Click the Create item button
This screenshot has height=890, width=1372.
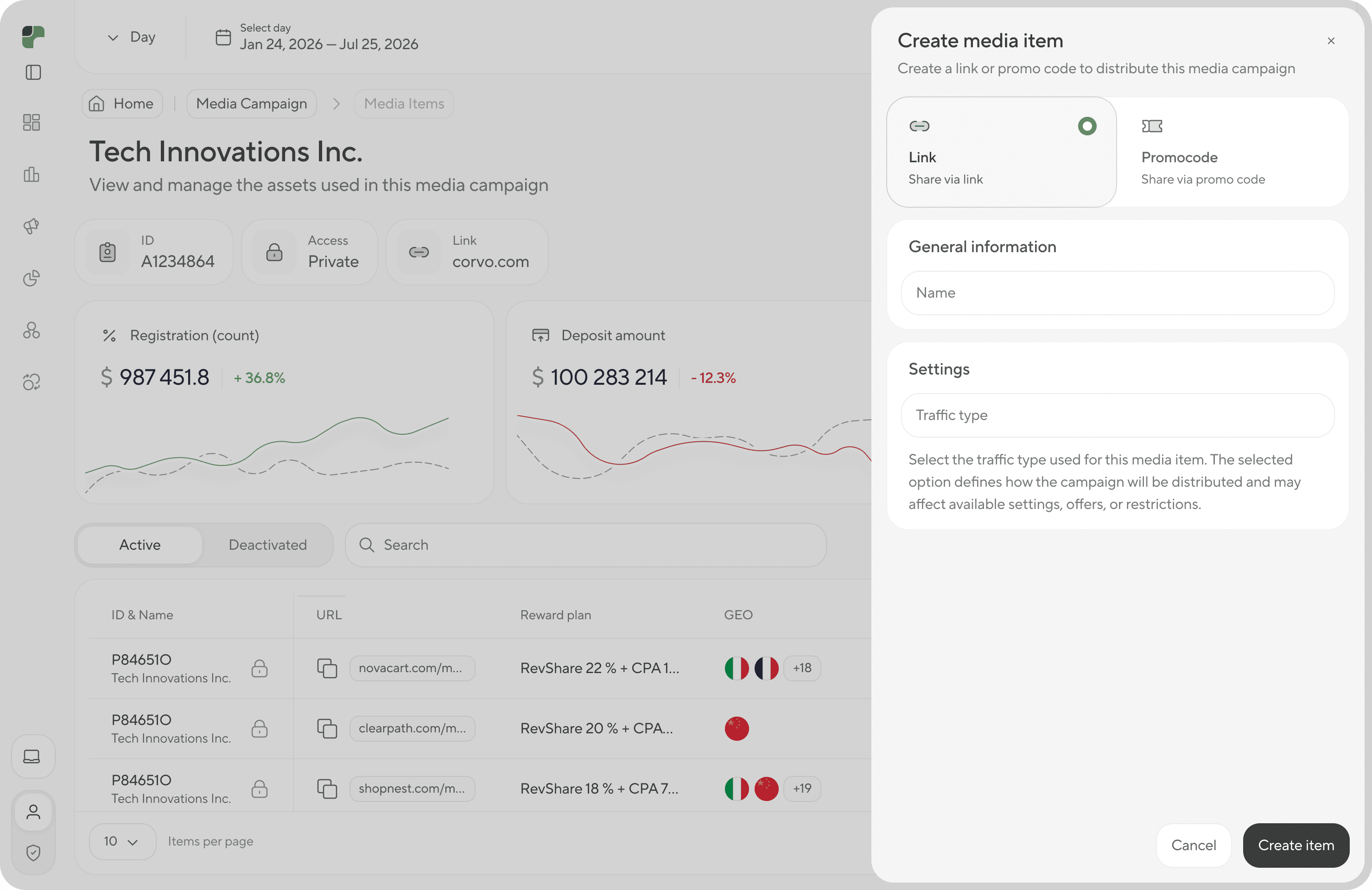click(1296, 845)
